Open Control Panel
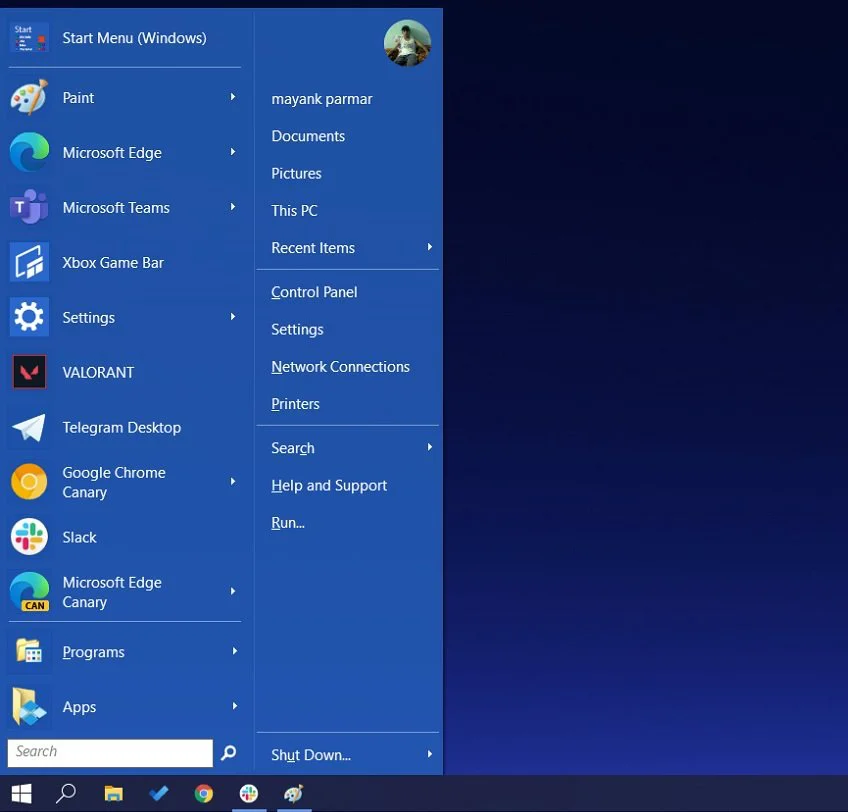 (x=314, y=293)
